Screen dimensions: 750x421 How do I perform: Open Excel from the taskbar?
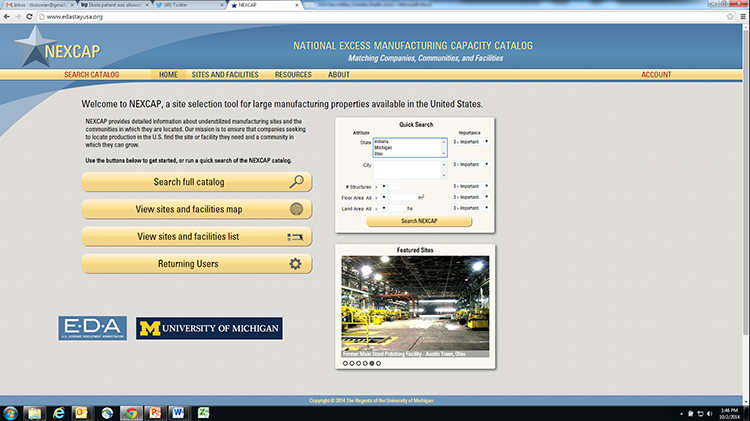[203, 413]
